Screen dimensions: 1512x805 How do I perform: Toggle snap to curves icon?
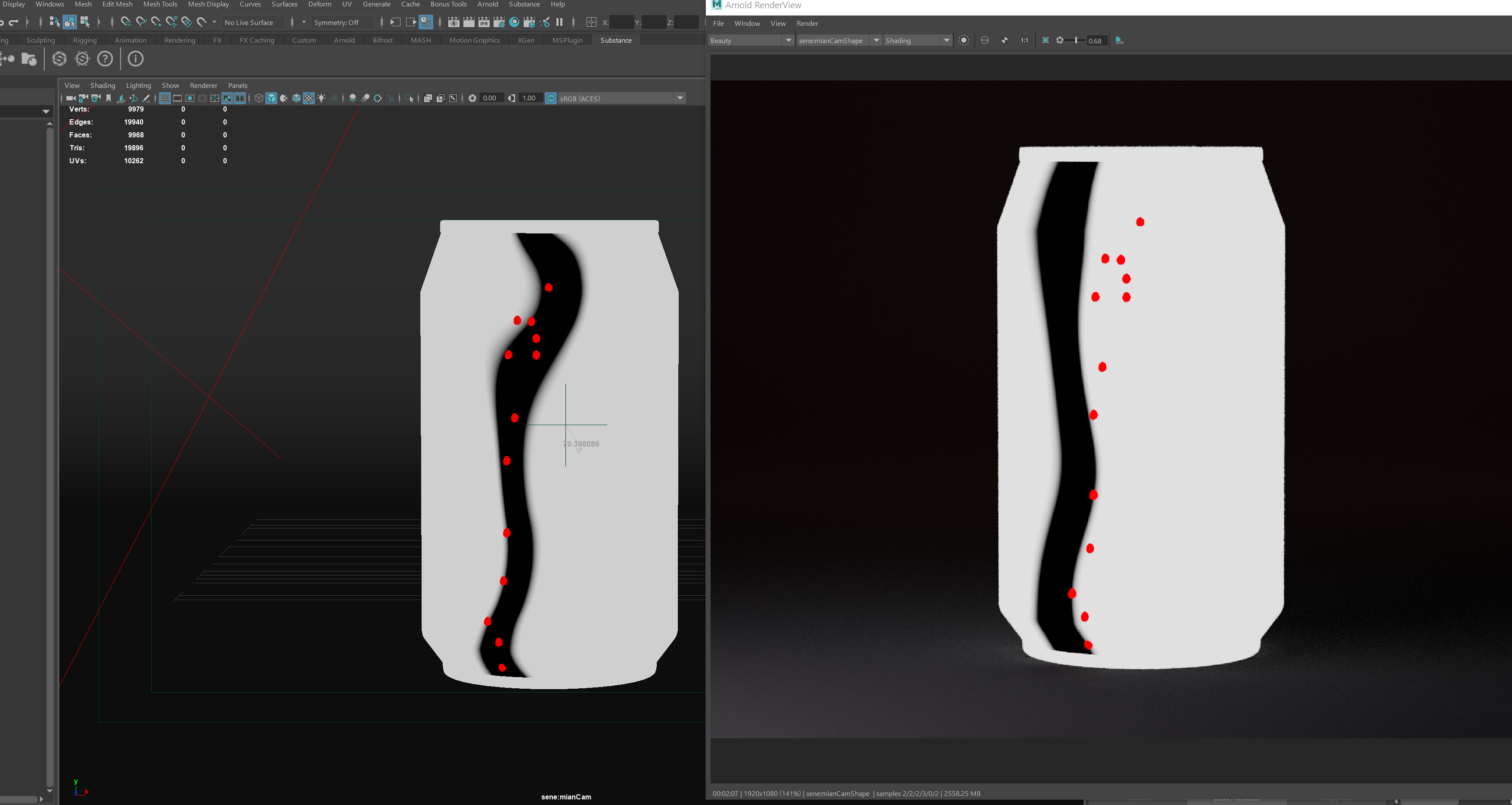141,22
